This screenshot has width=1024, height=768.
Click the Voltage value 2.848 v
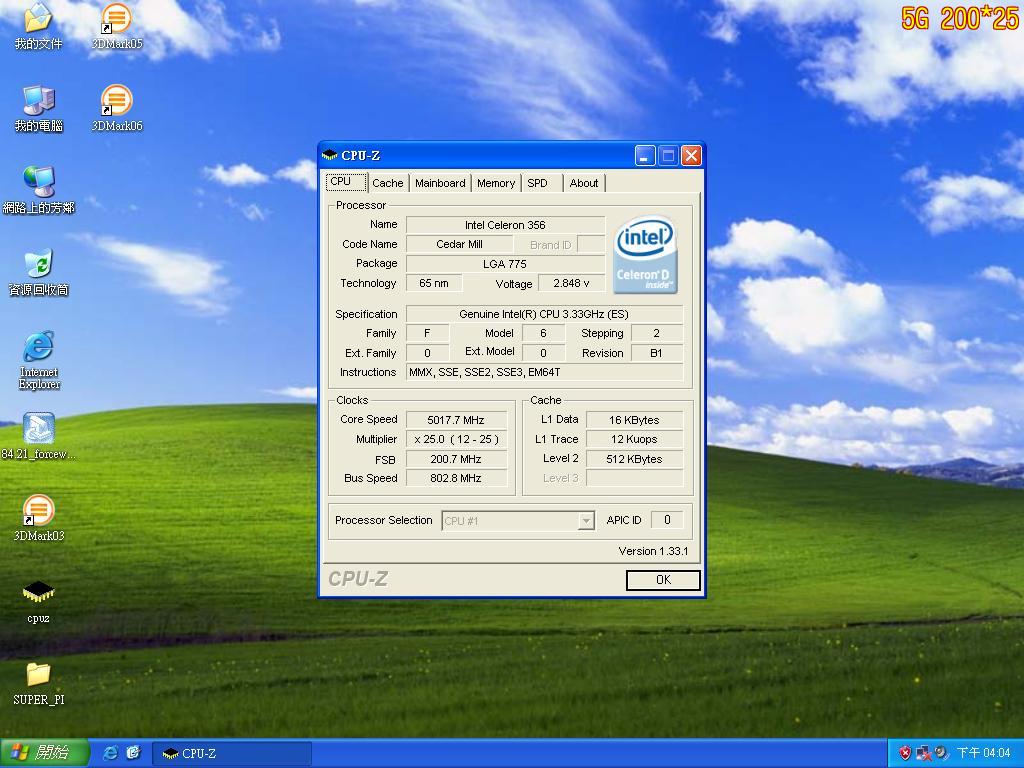(x=571, y=283)
